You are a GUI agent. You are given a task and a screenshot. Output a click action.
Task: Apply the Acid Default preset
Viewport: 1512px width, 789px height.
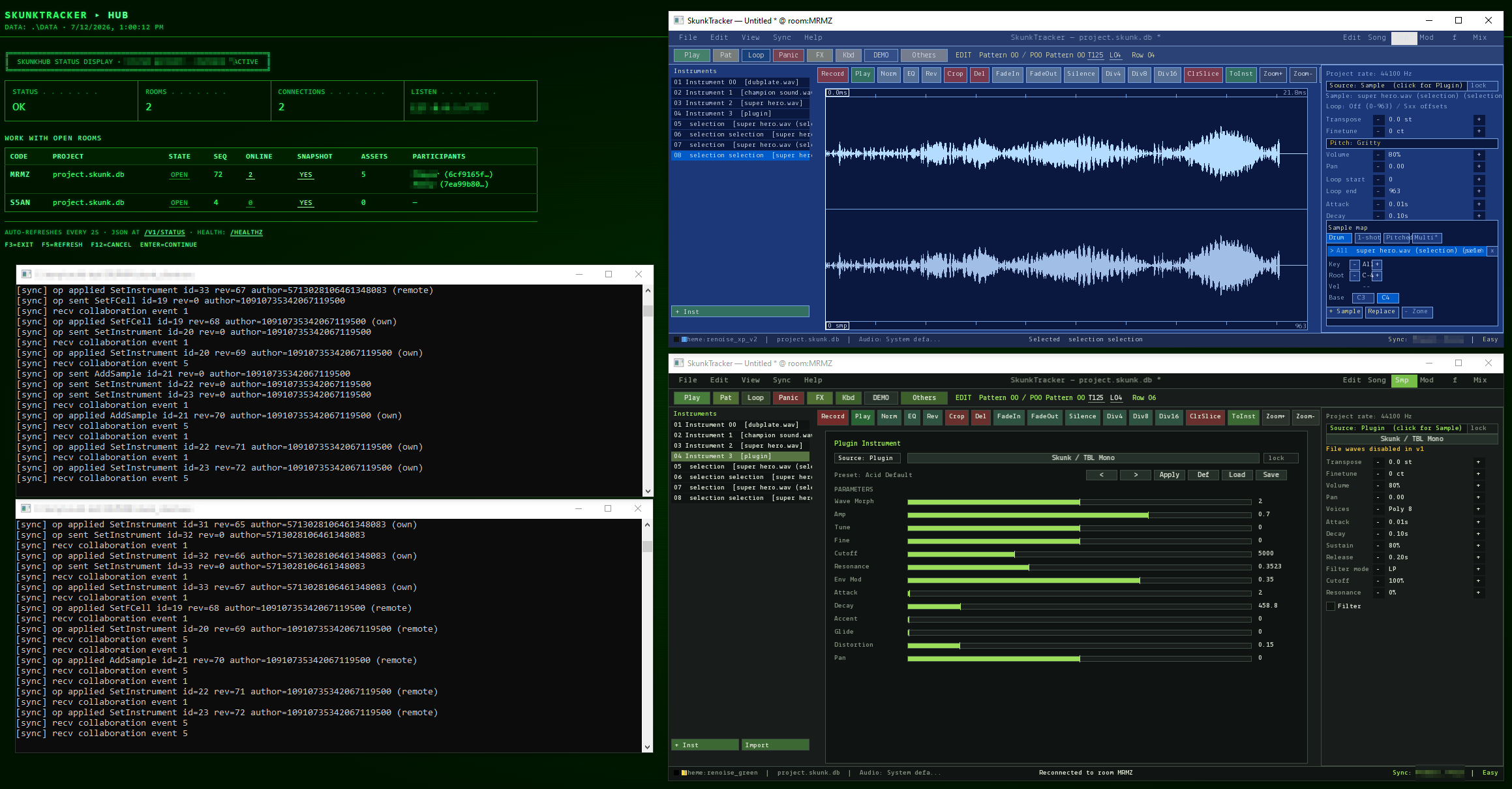coord(1169,475)
